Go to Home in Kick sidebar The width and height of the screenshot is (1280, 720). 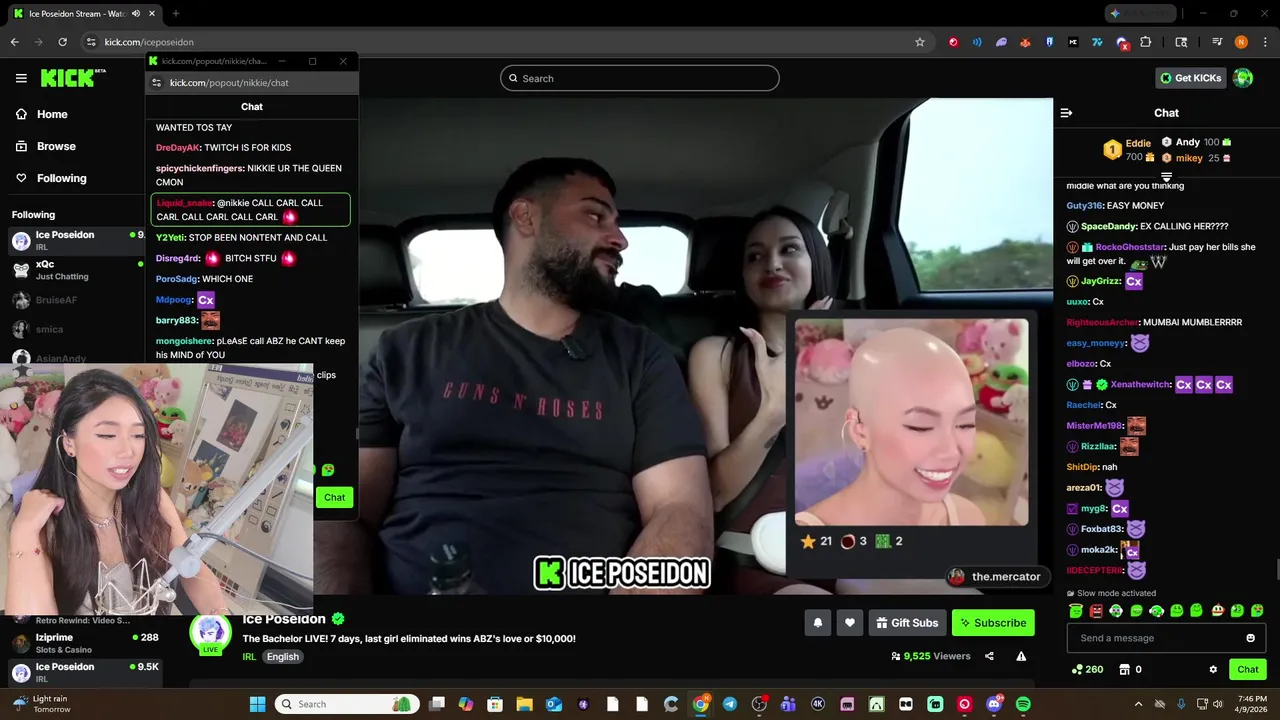[41, 114]
